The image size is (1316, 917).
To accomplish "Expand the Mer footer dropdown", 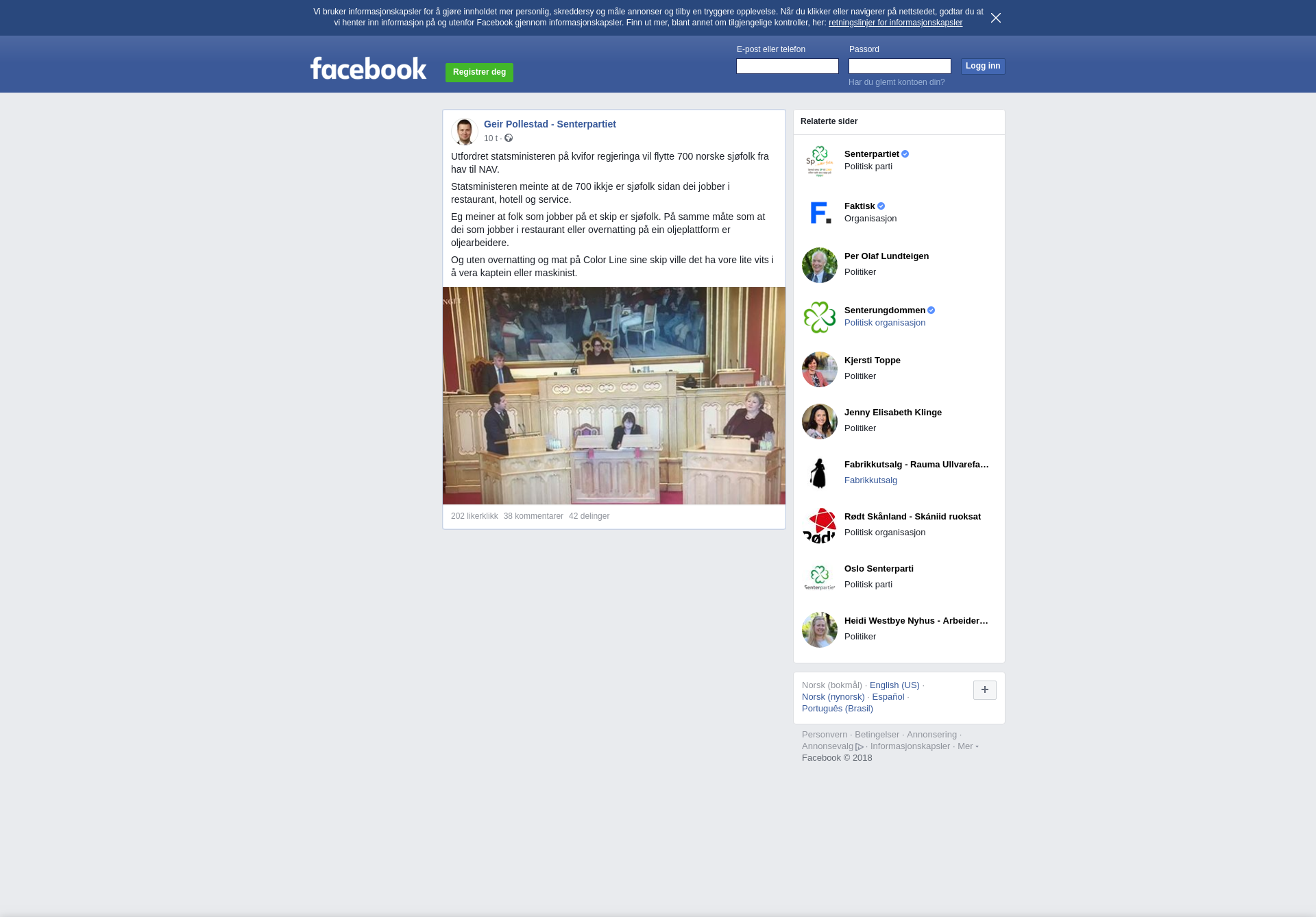I will point(968,746).
